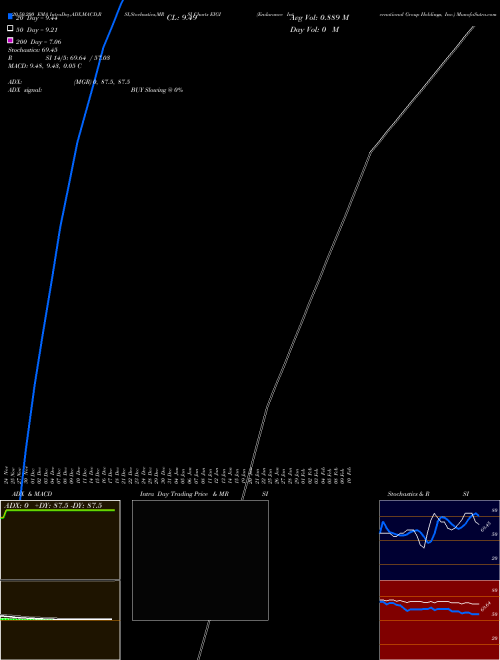This screenshot has height=660, width=500.
Task: Click the red RSI chart panel
Action: coord(439,620)
